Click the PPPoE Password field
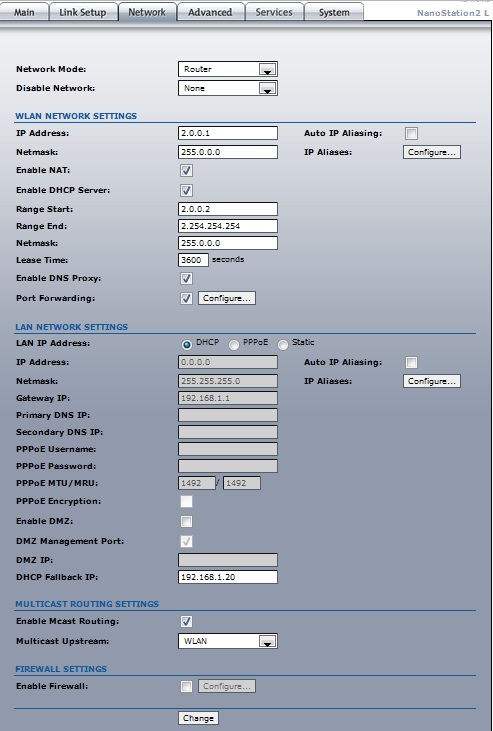Viewport: 493px width, 731px height. [x=228, y=466]
